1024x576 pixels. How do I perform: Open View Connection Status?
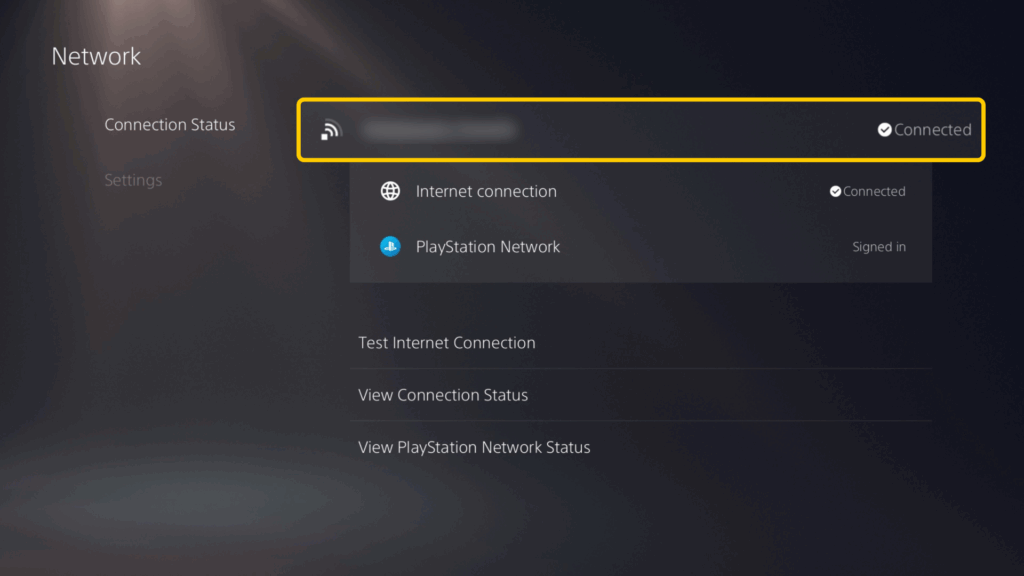[x=443, y=395]
